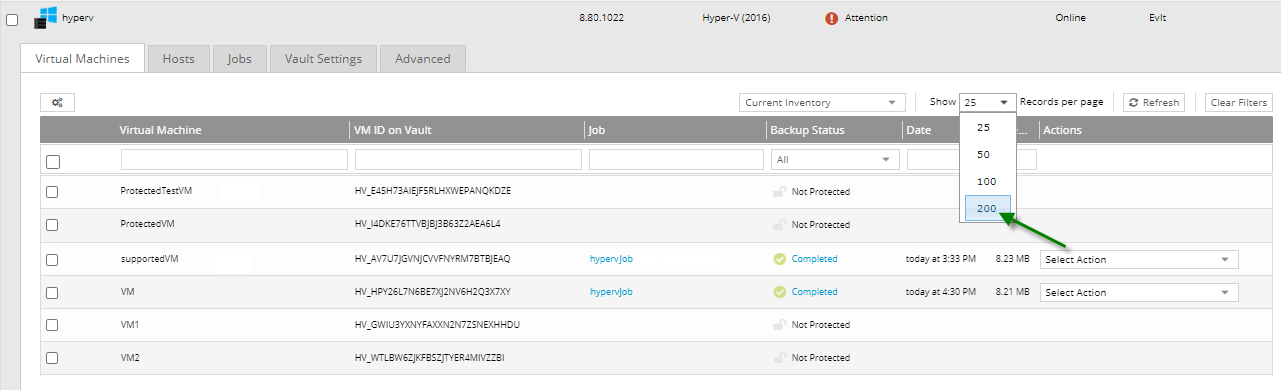Sort by VM ID on Vault header
The height and width of the screenshot is (390, 1281).
pyautogui.click(x=393, y=130)
